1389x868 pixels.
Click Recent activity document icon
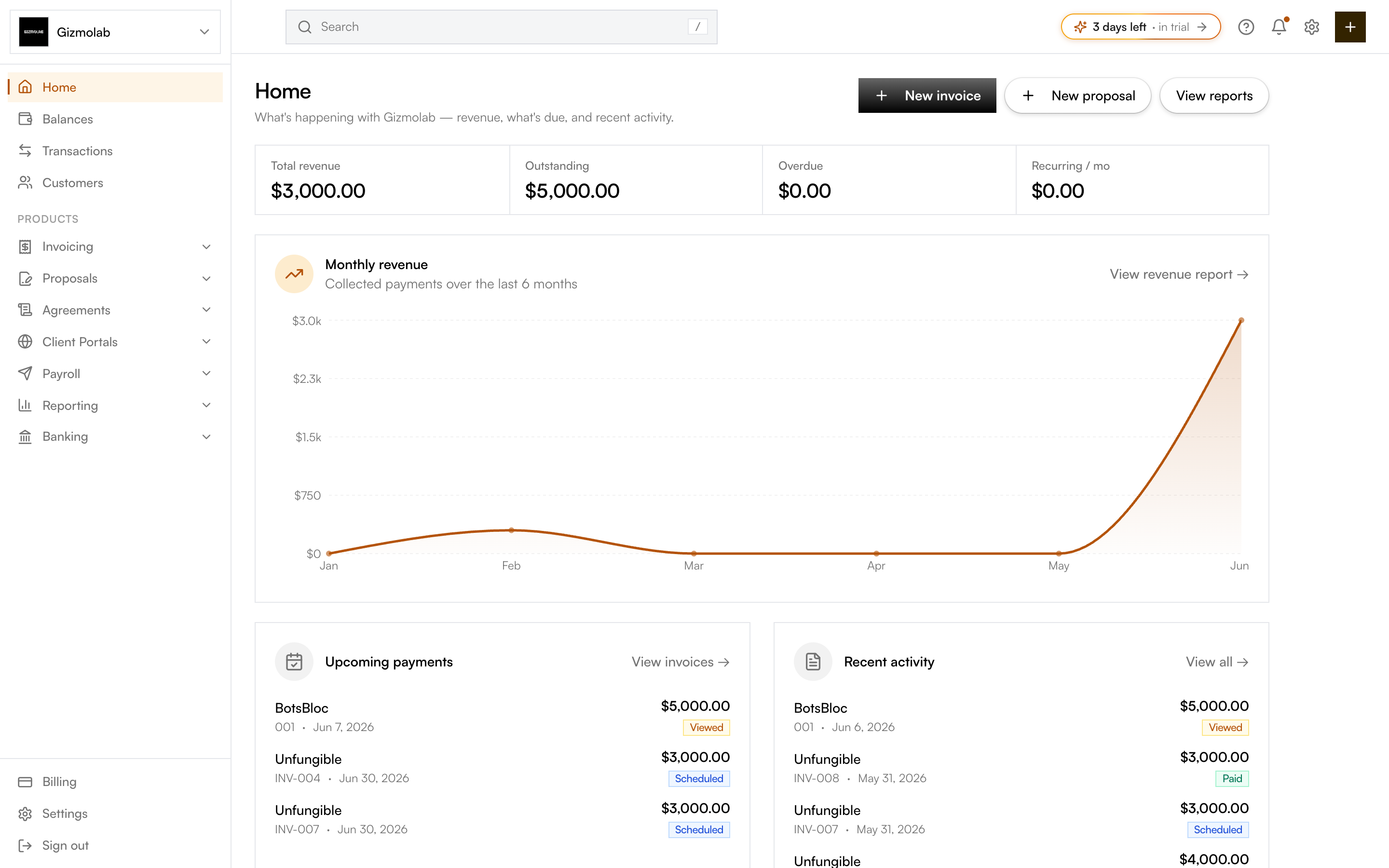[x=813, y=662]
